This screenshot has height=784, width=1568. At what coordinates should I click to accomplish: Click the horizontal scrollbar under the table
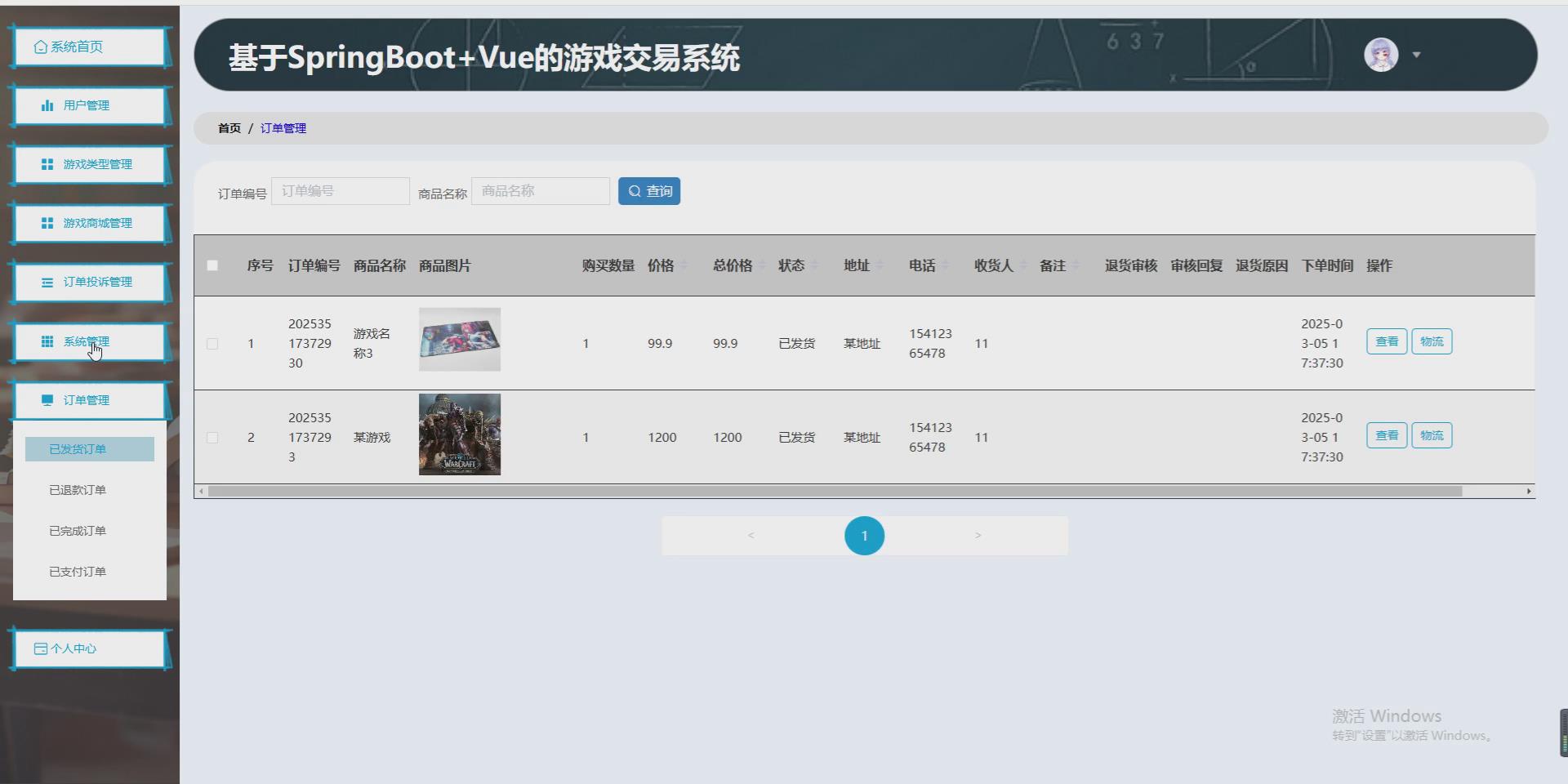(833, 491)
